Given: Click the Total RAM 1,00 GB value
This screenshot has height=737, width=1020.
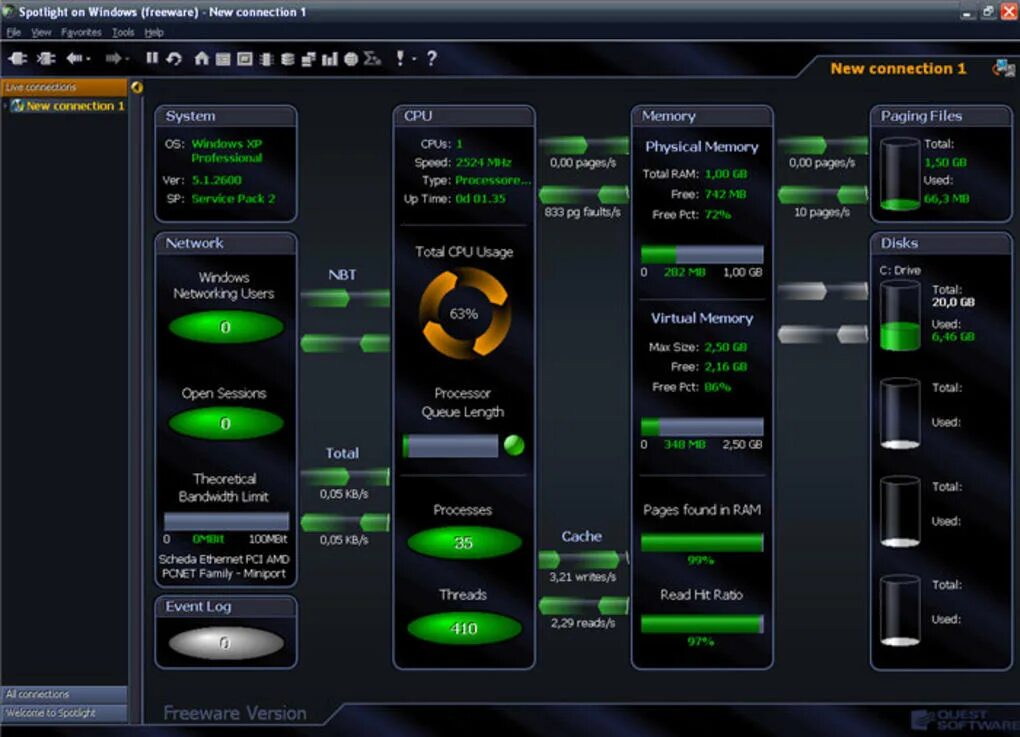Looking at the screenshot, I should click(x=726, y=174).
